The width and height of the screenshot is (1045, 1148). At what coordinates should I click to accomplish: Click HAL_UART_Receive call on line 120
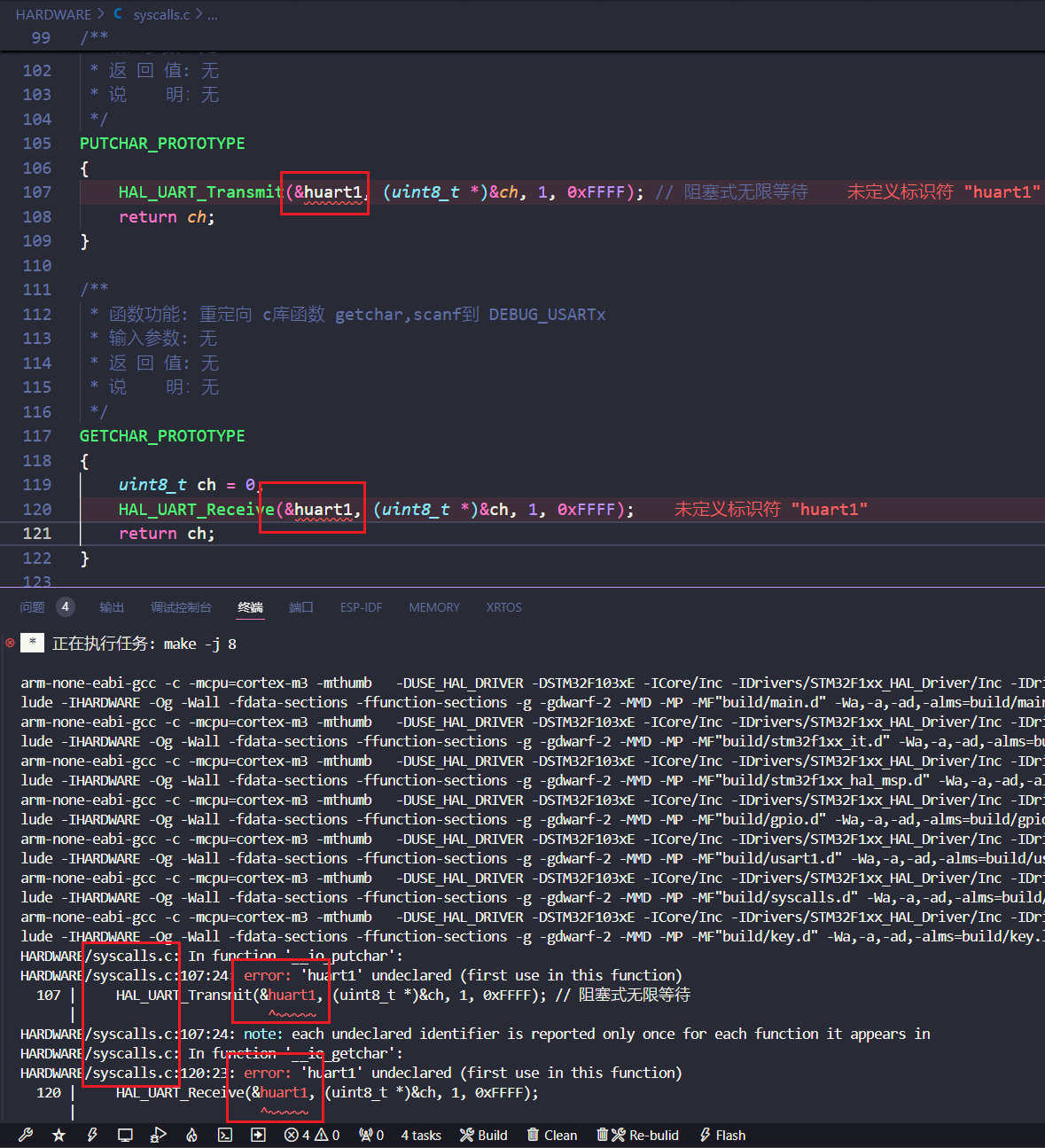[197, 510]
